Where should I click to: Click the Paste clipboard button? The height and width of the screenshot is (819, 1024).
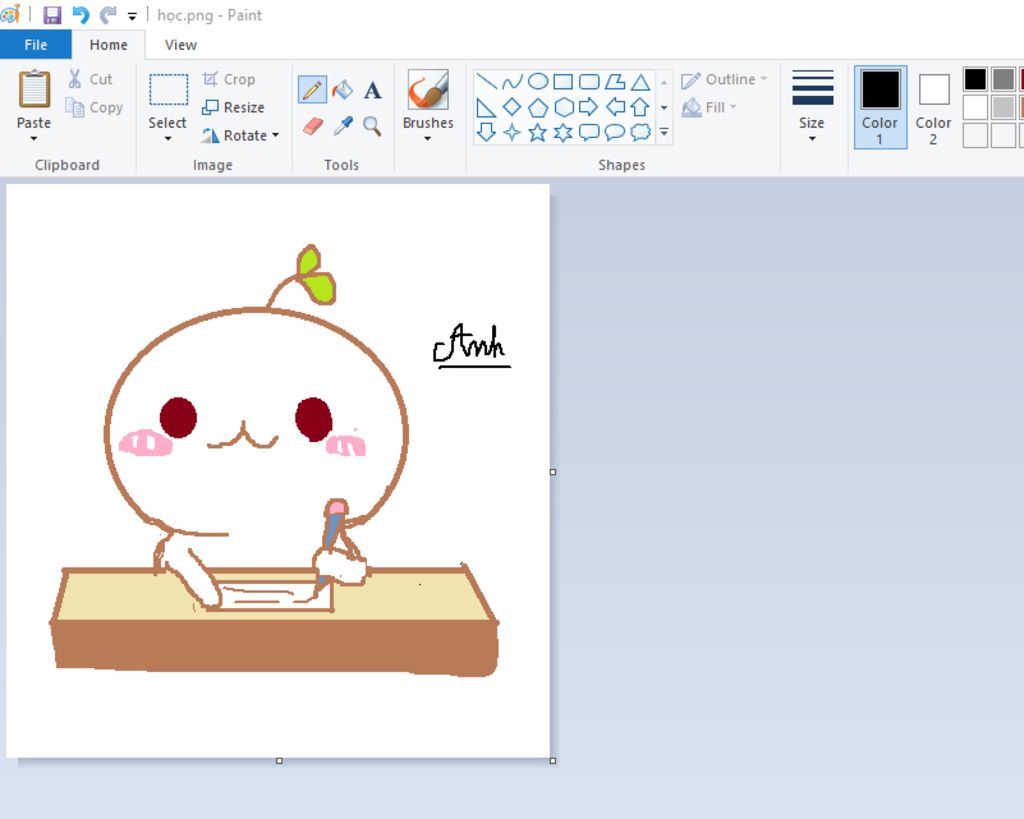pyautogui.click(x=34, y=89)
